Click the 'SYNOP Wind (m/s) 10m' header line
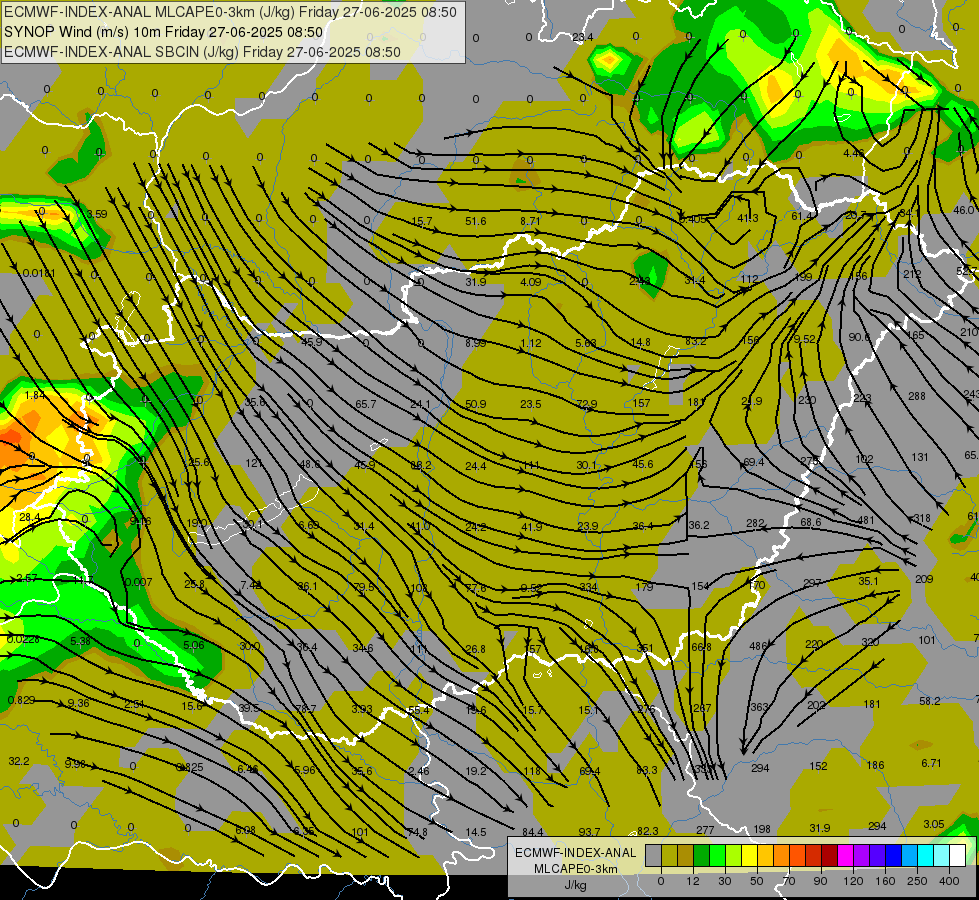Viewport: 979px width, 900px height. pyautogui.click(x=163, y=32)
